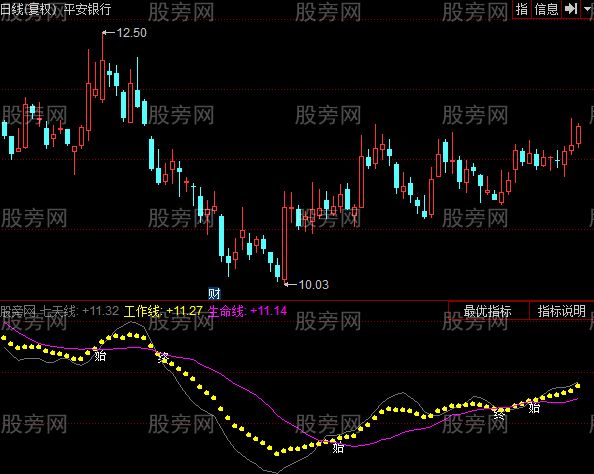Open the 指标说明 tab
Image resolution: width=594 pixels, height=474 pixels.
coord(561,311)
